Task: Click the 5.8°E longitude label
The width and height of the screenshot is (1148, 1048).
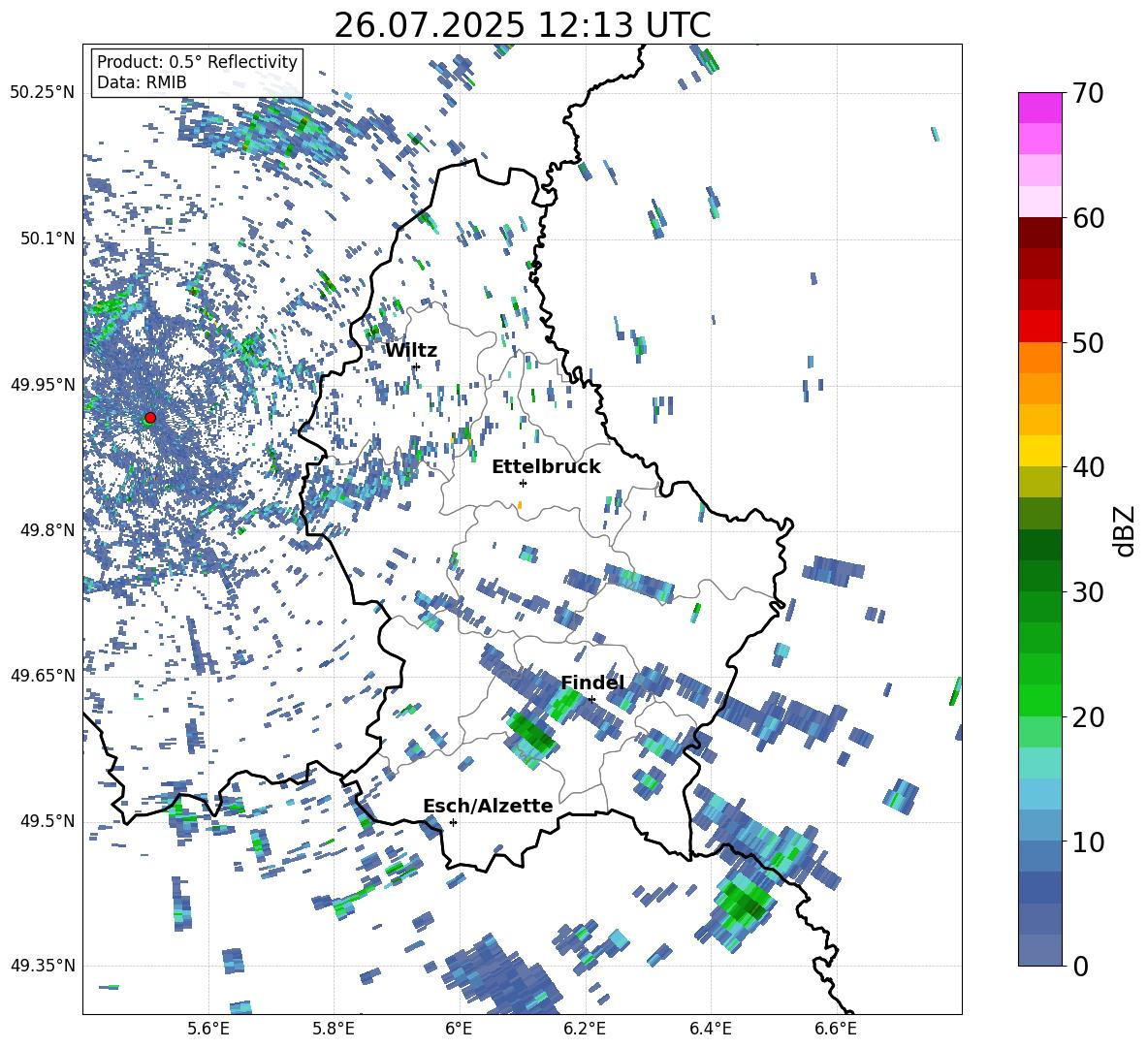Action: 334,1029
